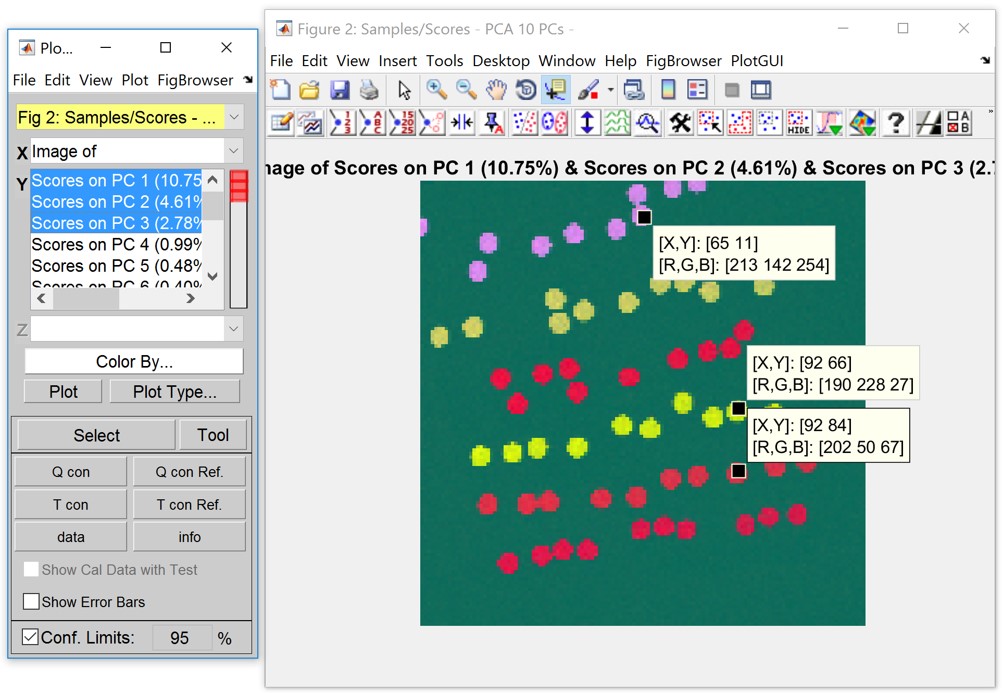Click the question mark help icon
This screenshot has width=1003, height=693.
(x=895, y=123)
